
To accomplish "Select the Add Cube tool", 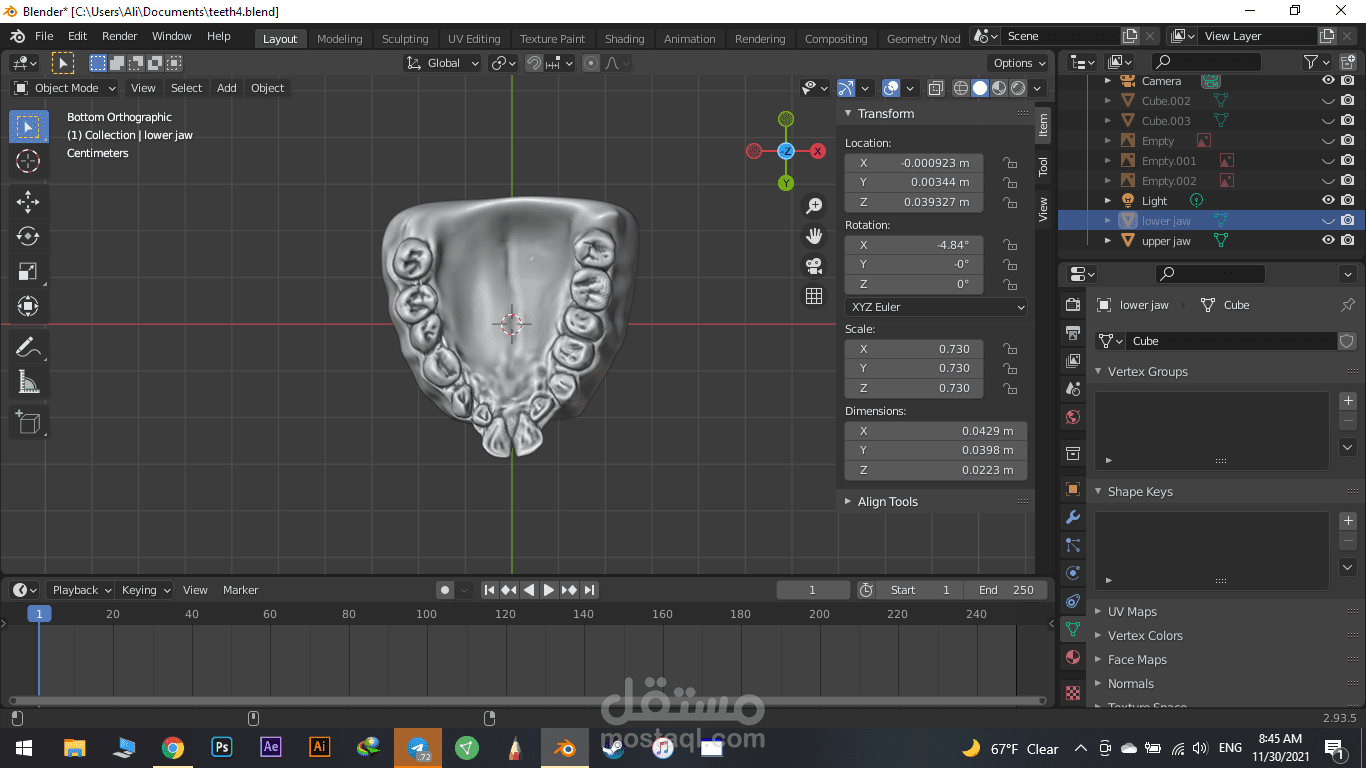I will click(28, 423).
